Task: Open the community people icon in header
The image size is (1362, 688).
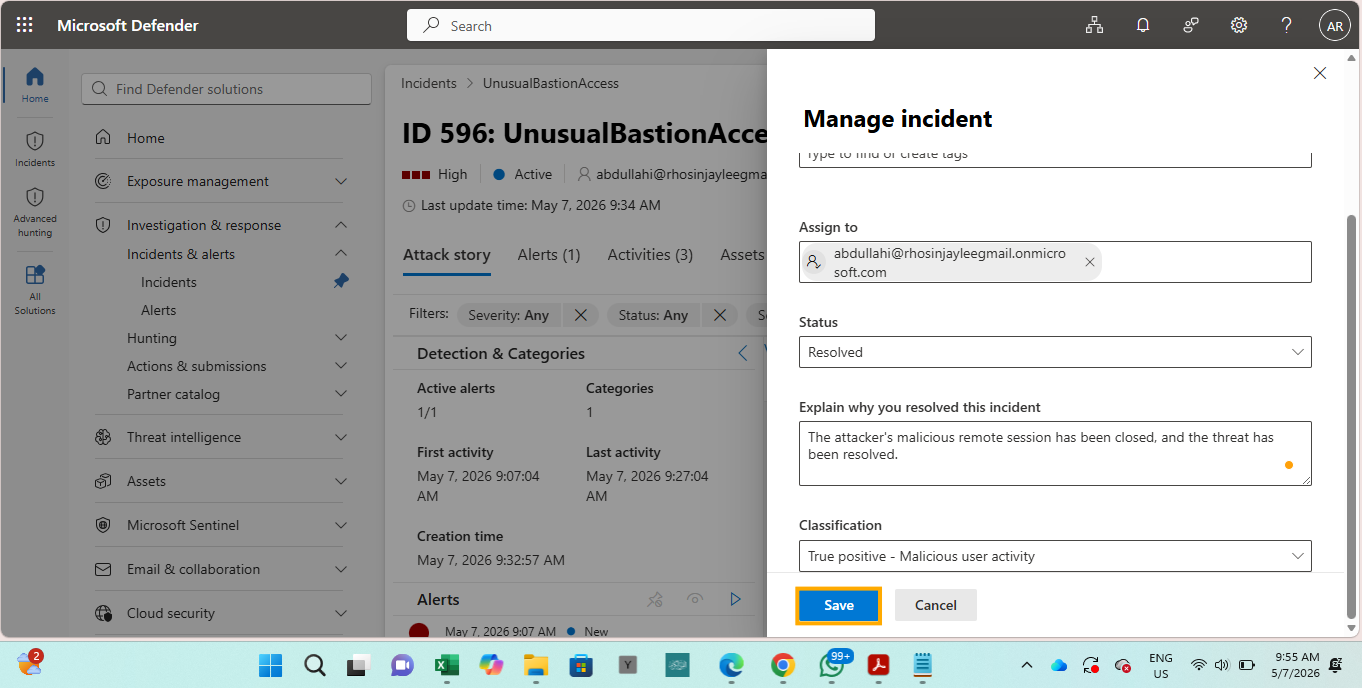Action: tap(1191, 26)
